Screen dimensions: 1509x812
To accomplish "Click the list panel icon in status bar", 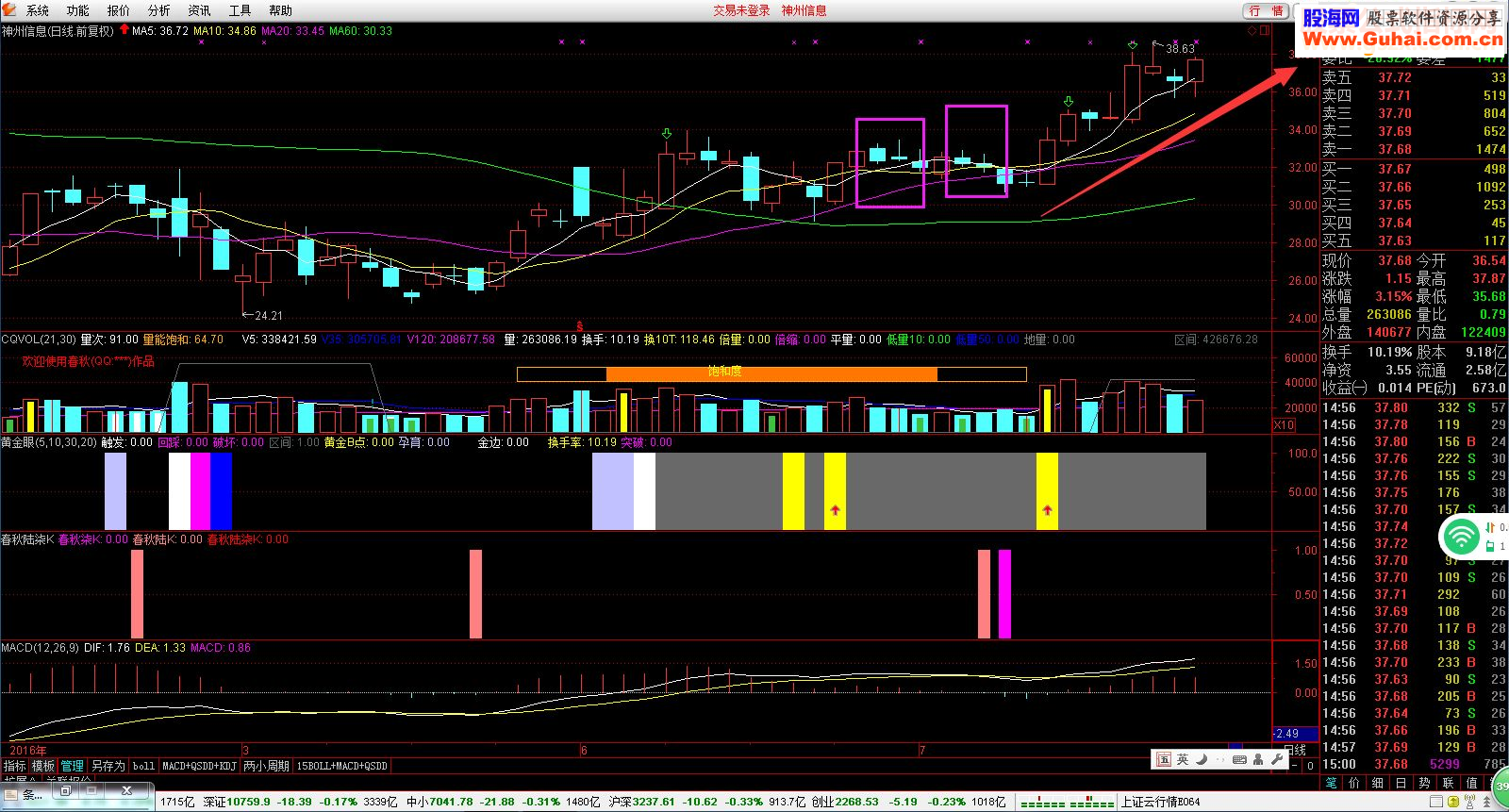I will pyautogui.click(x=1436, y=802).
